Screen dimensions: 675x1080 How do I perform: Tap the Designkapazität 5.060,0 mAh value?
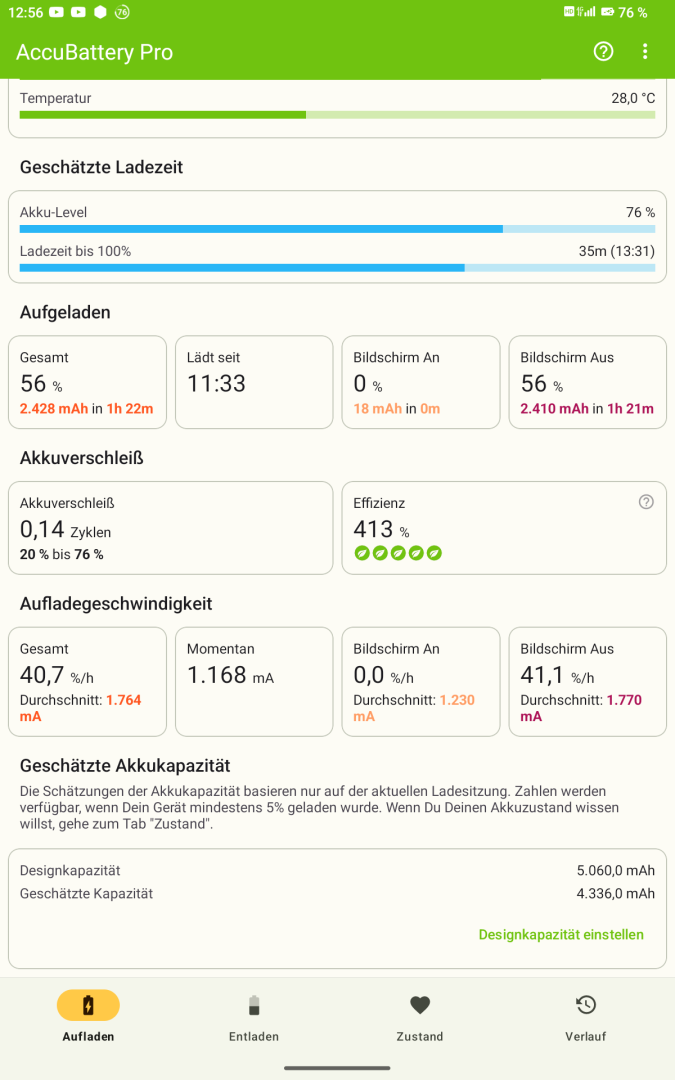(x=616, y=871)
